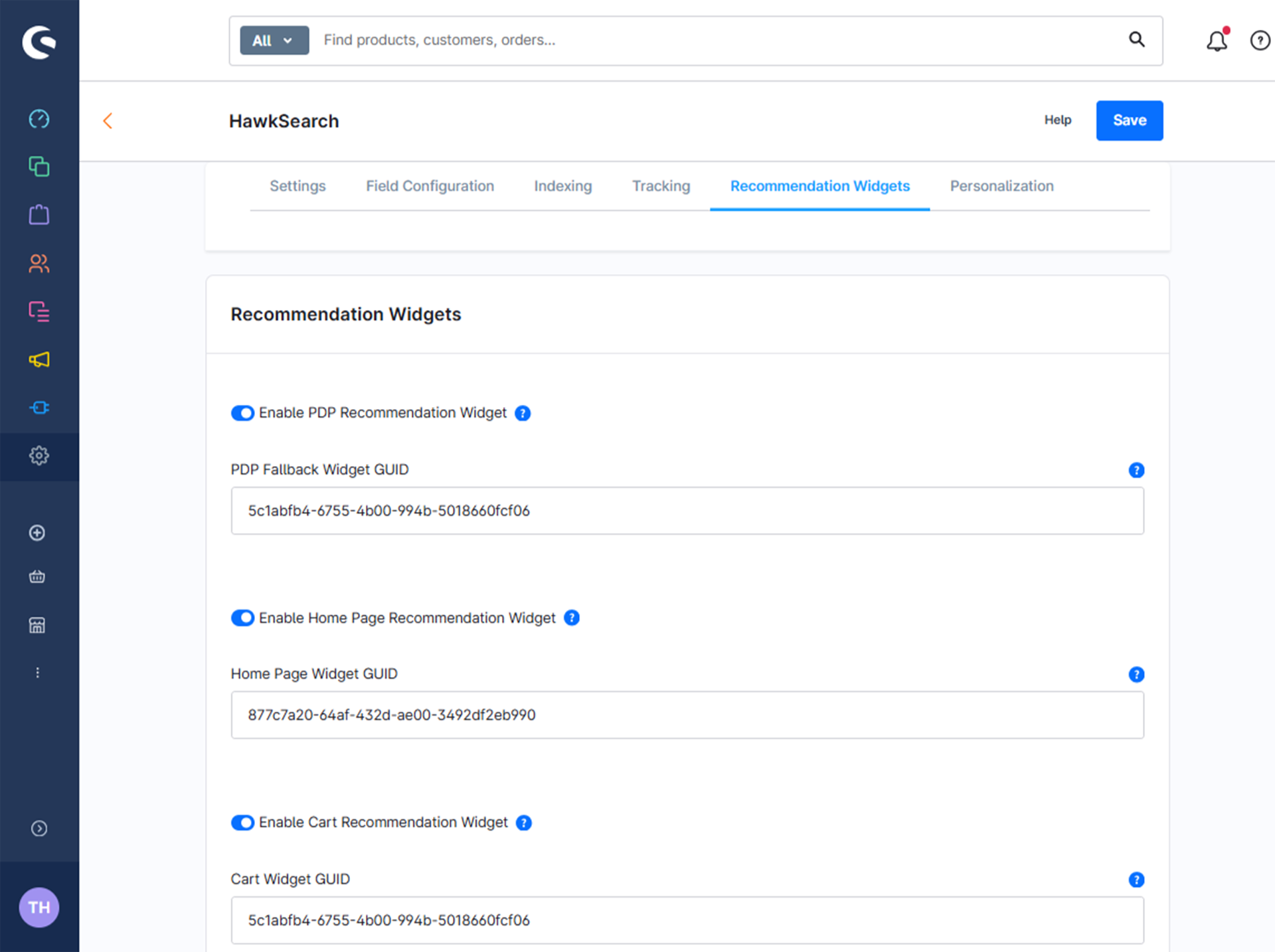Open the All search filter dropdown
This screenshot has height=952, width=1275.
[x=274, y=40]
